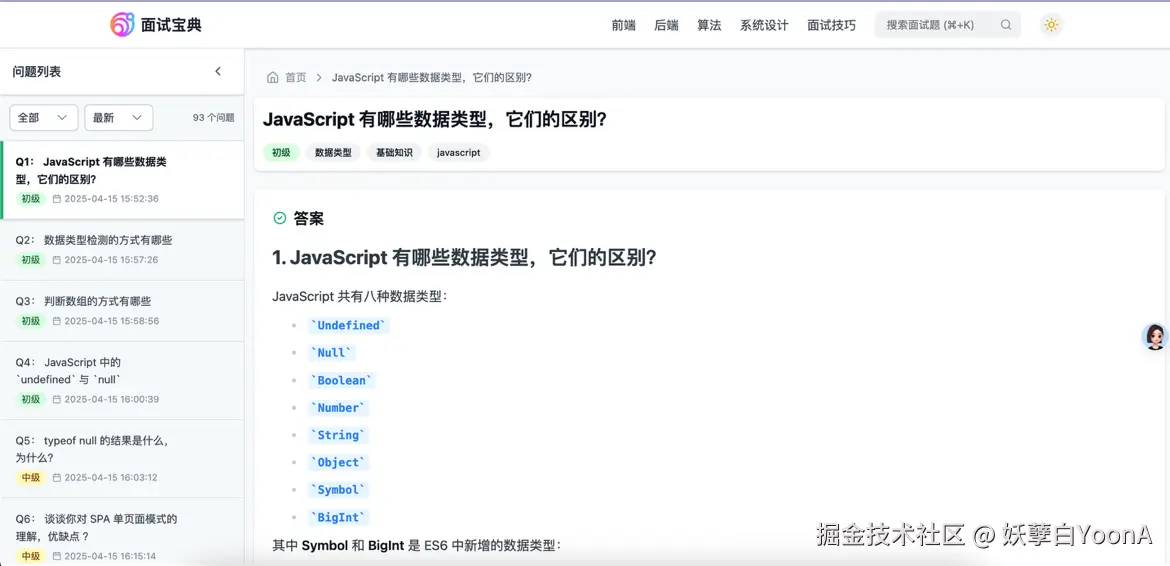The image size is (1170, 566).
Task: Click the home icon in breadcrumb
Action: 273,77
